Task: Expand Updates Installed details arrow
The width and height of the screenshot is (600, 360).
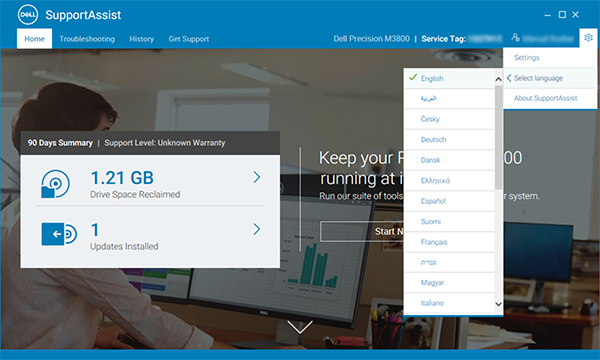Action: (257, 229)
